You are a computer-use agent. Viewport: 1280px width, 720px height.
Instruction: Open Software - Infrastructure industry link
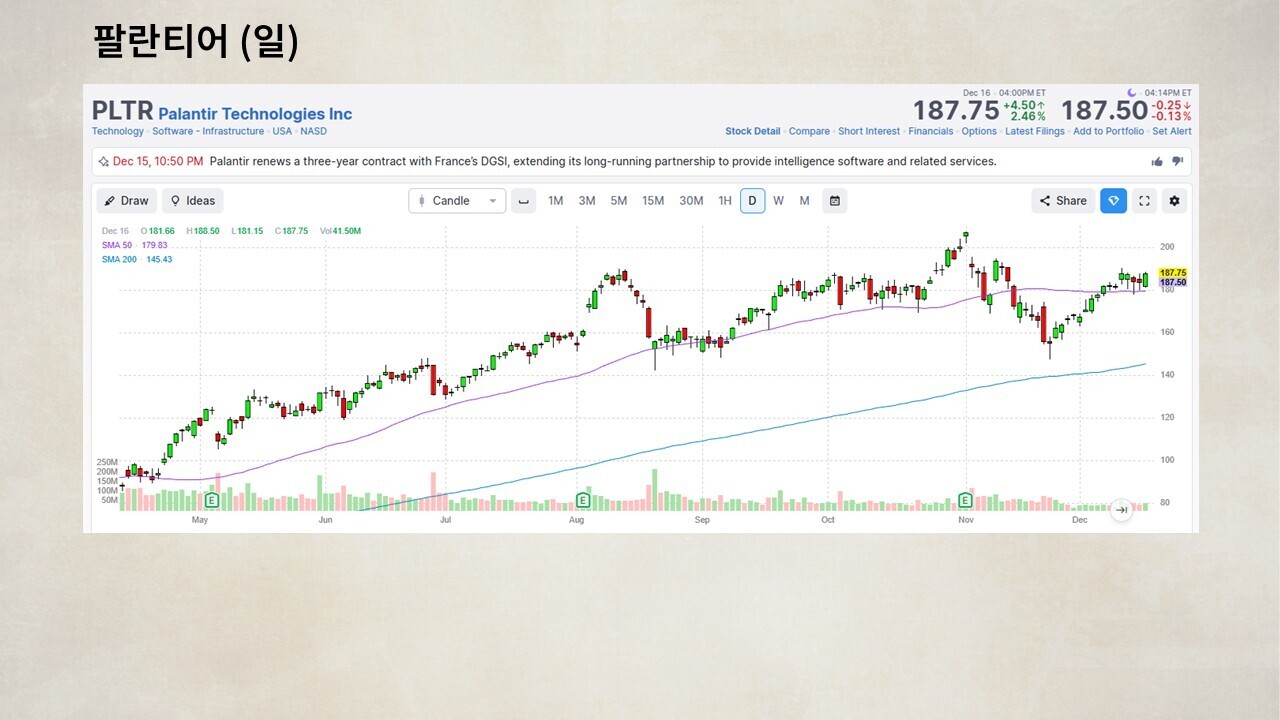pos(208,131)
